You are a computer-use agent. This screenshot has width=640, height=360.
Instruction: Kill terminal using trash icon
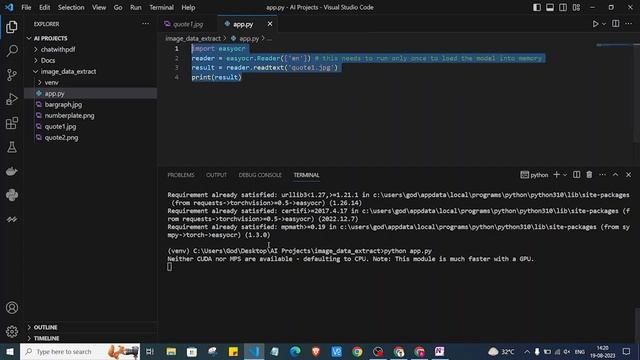click(x=589, y=175)
